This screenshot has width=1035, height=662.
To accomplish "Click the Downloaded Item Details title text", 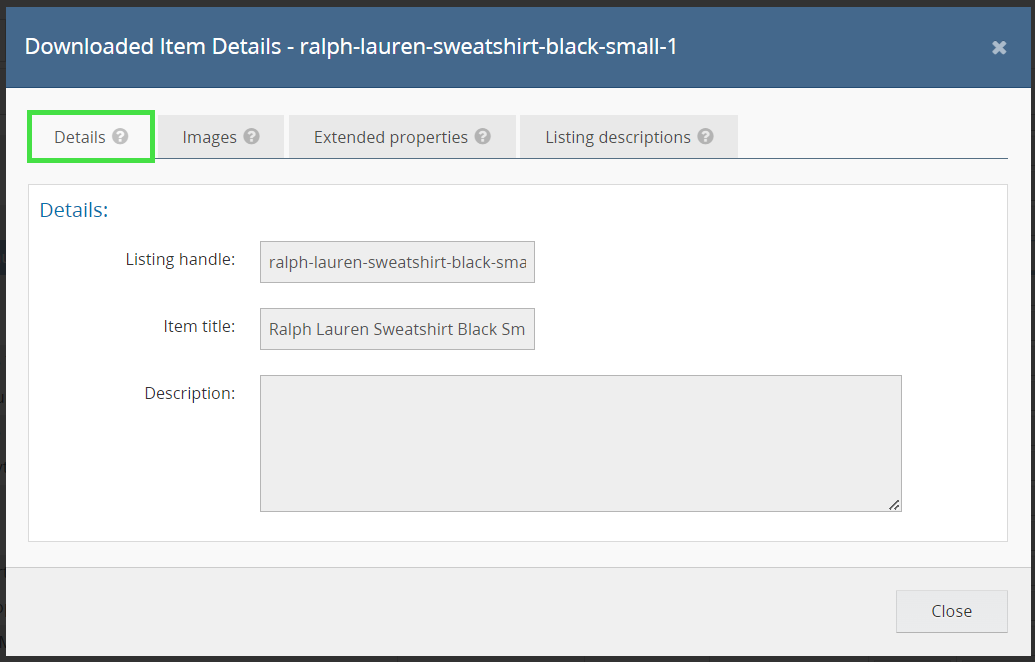I will click(x=350, y=46).
